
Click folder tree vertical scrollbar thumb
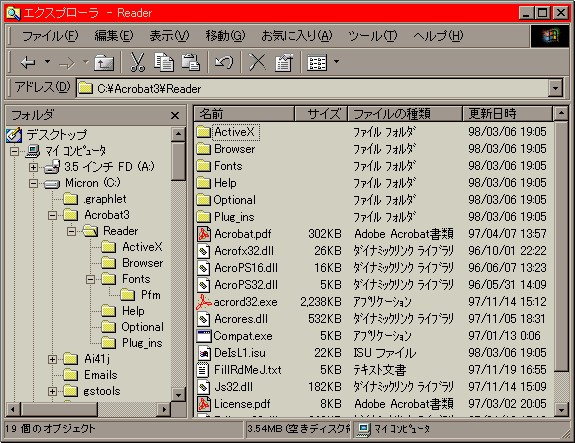pyautogui.click(x=178, y=161)
